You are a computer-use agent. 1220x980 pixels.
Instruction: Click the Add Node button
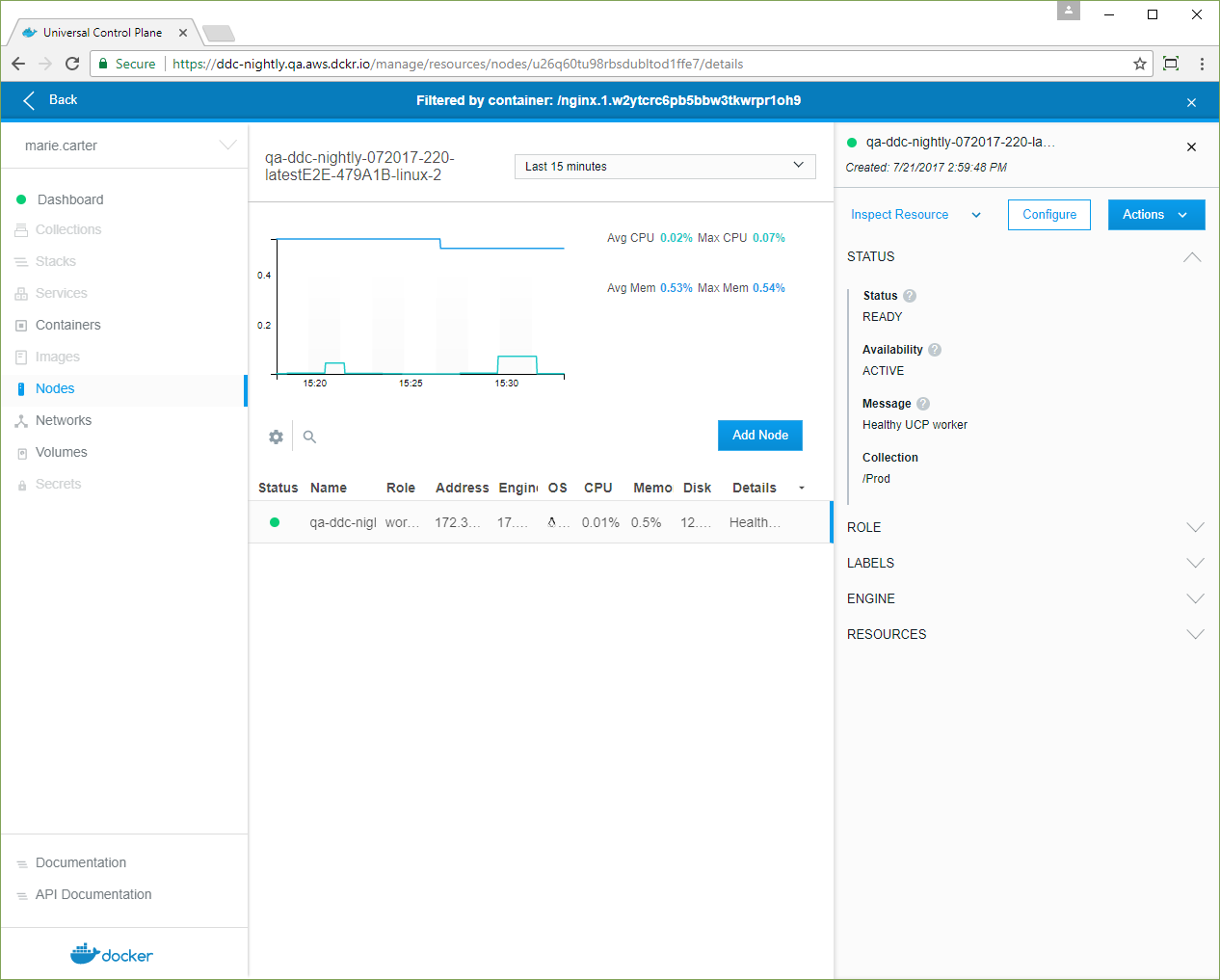pyautogui.click(x=759, y=436)
